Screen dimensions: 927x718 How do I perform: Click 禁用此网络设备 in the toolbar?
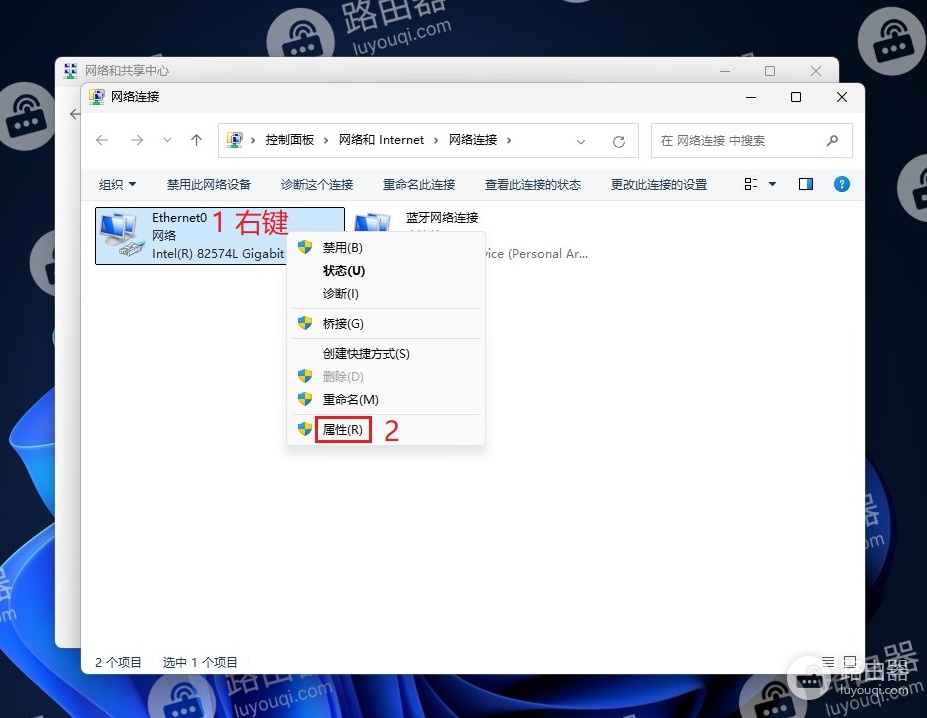coord(209,185)
